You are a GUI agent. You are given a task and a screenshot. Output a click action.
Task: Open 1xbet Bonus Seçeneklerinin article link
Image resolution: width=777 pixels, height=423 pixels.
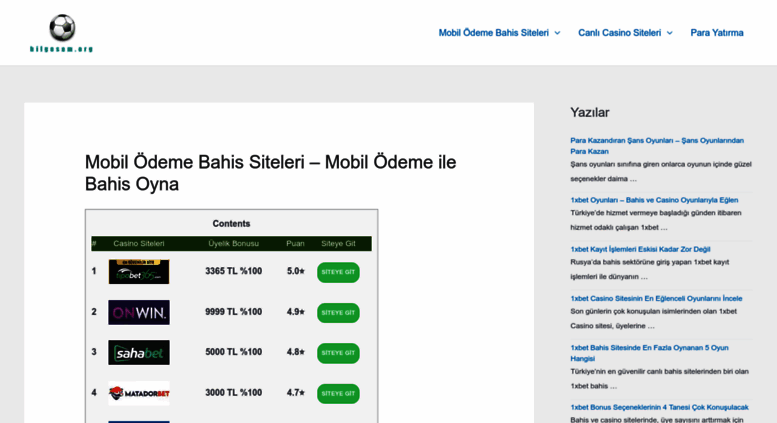[x=659, y=407]
